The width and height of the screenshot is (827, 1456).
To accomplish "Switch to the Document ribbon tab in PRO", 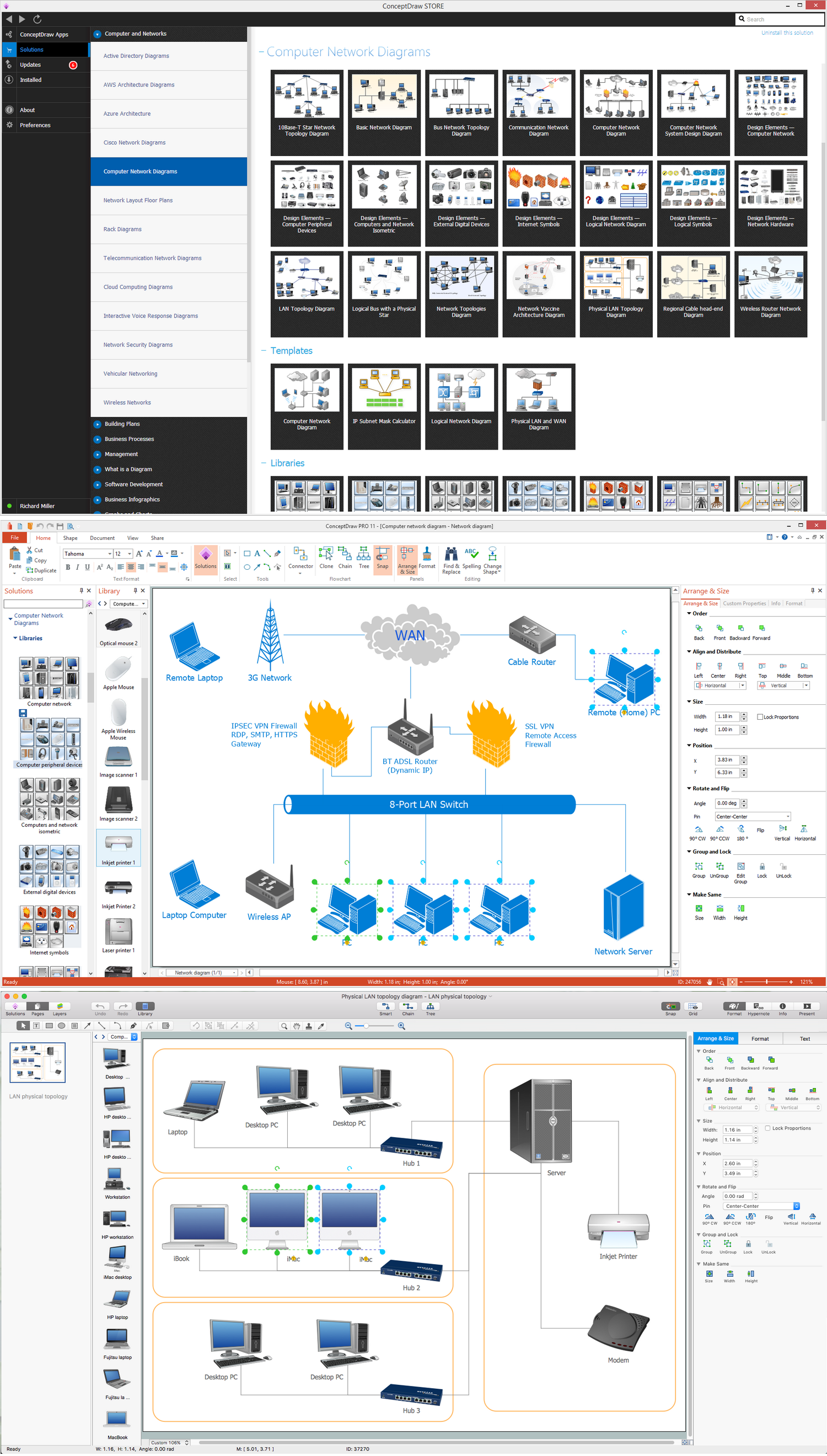I will 102,538.
